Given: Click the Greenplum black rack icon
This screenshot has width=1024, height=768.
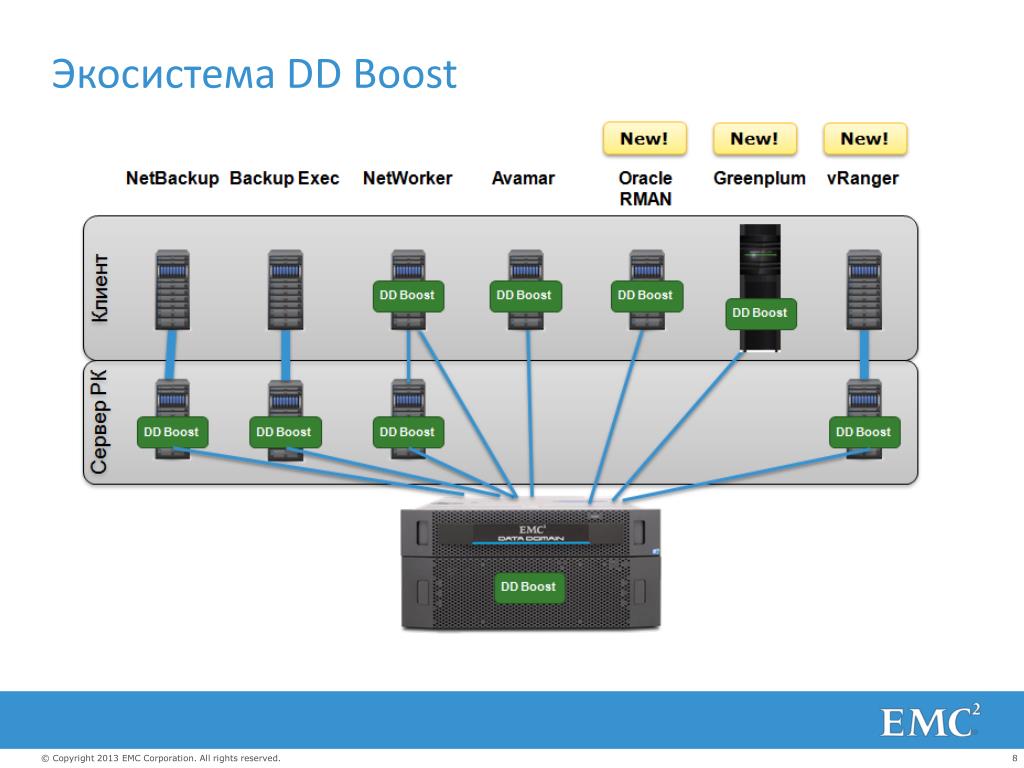Looking at the screenshot, I should pyautogui.click(x=760, y=287).
